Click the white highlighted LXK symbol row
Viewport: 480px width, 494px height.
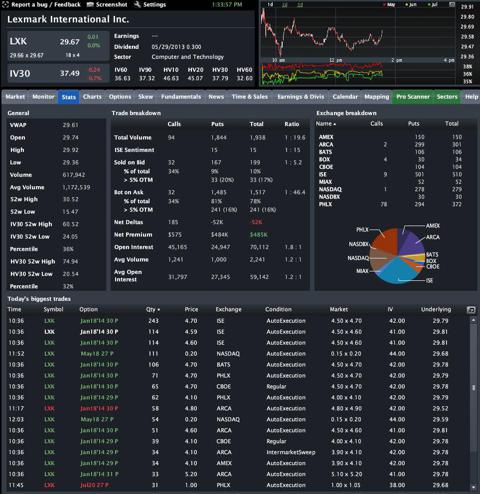[239, 332]
